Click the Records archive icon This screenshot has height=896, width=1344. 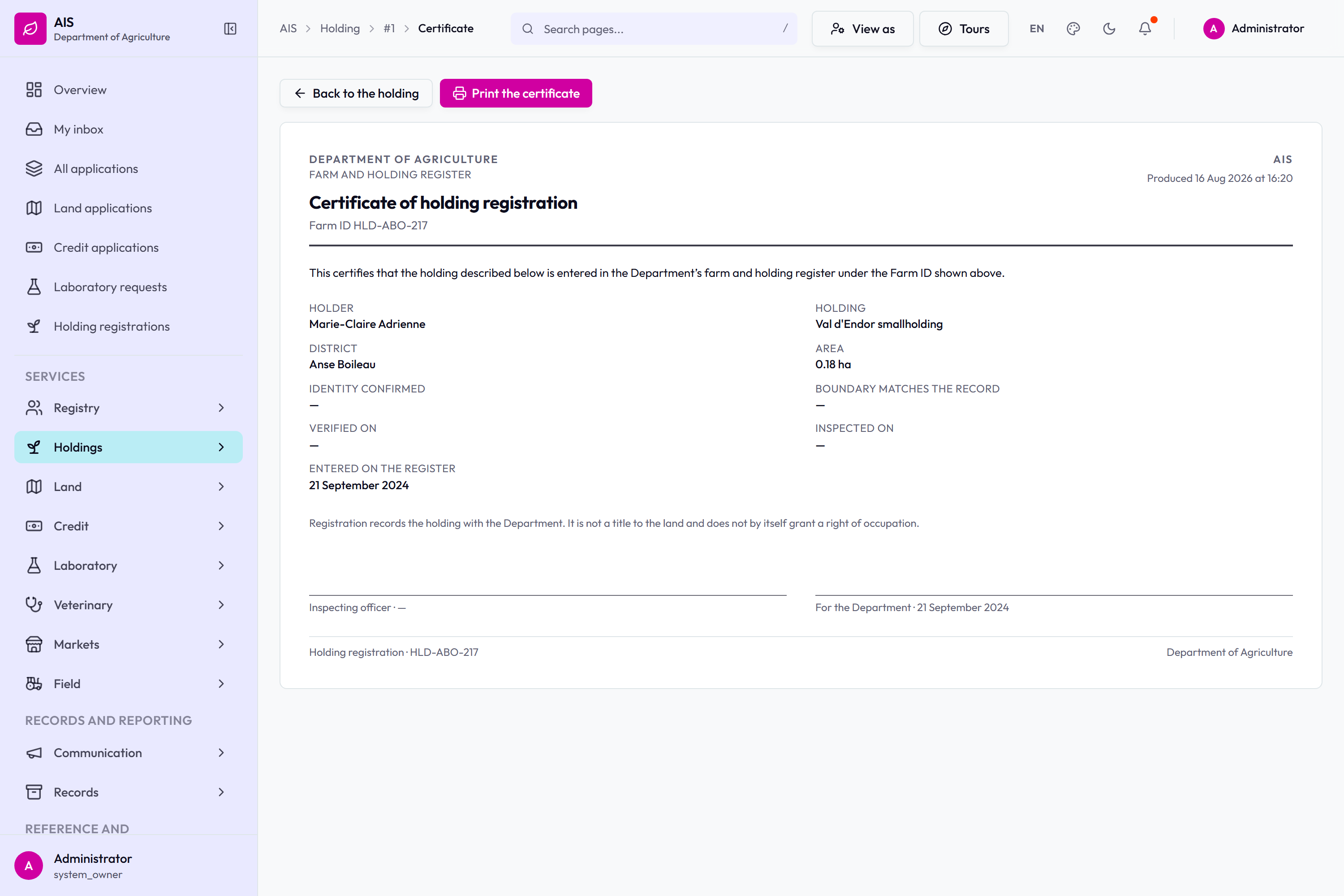point(34,792)
